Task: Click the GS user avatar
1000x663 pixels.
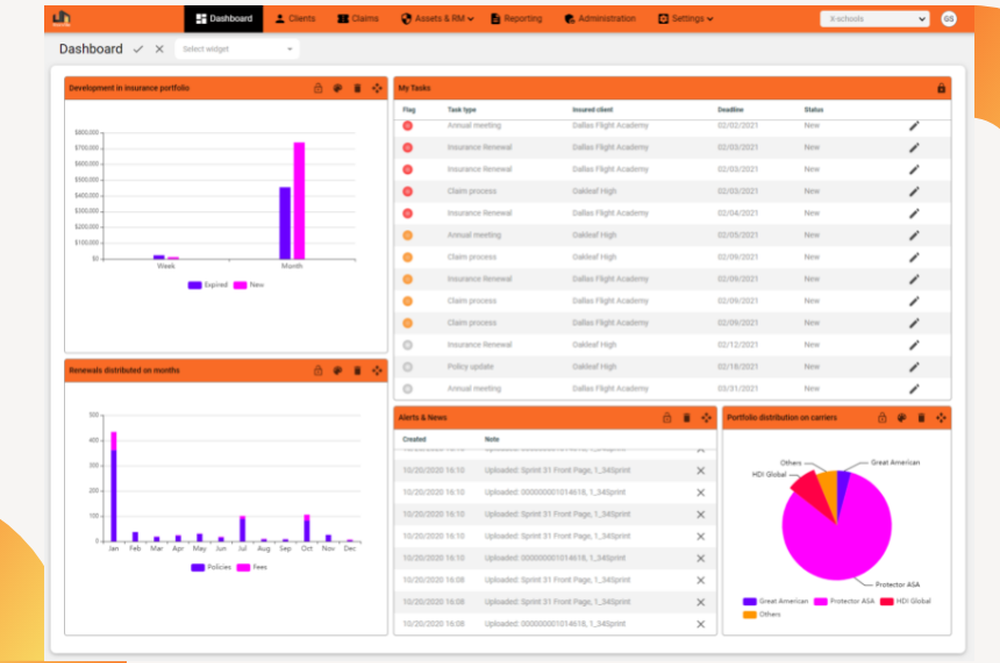Action: coord(948,19)
